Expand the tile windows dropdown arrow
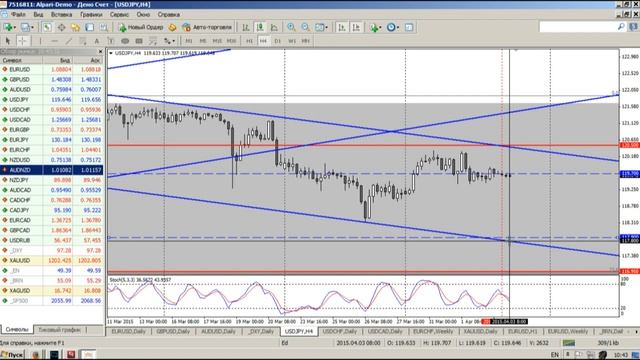The height and width of the screenshot is (360, 640). pyautogui.click(x=327, y=28)
